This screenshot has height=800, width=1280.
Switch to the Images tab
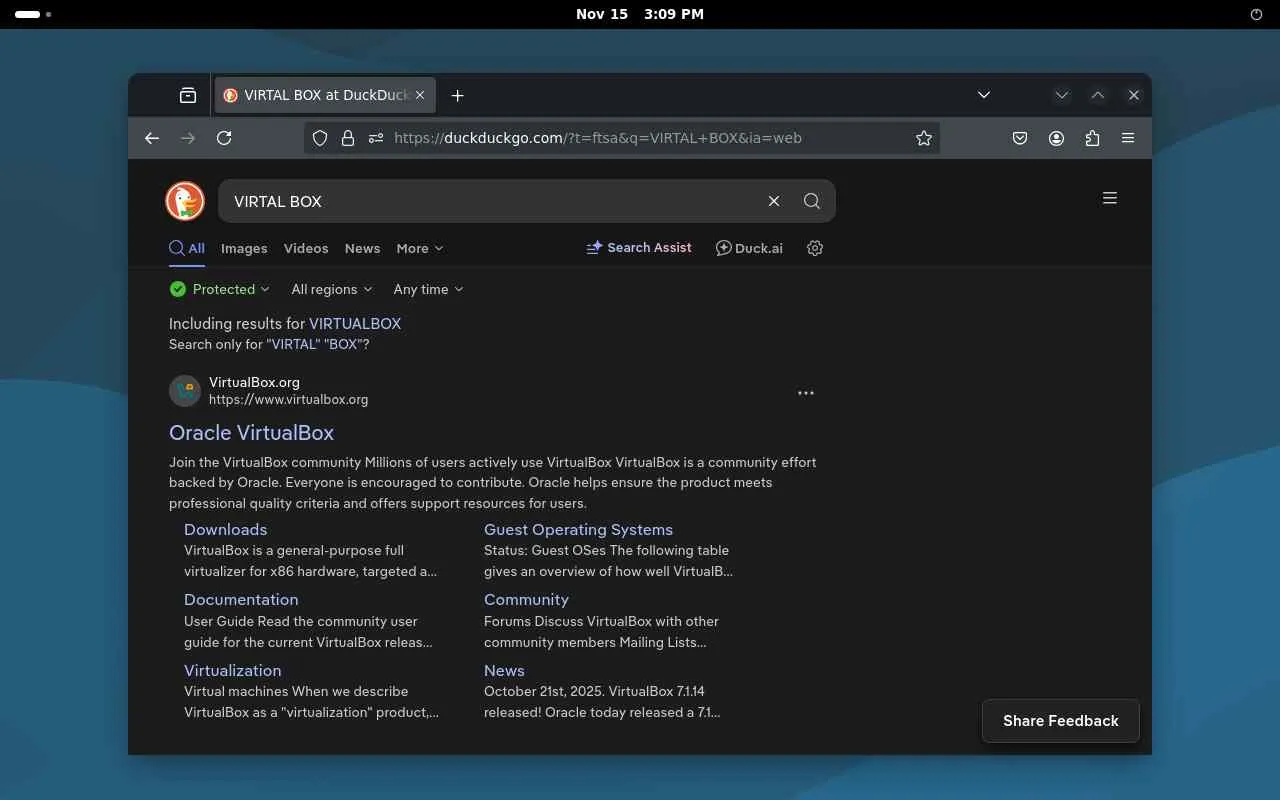click(x=244, y=248)
